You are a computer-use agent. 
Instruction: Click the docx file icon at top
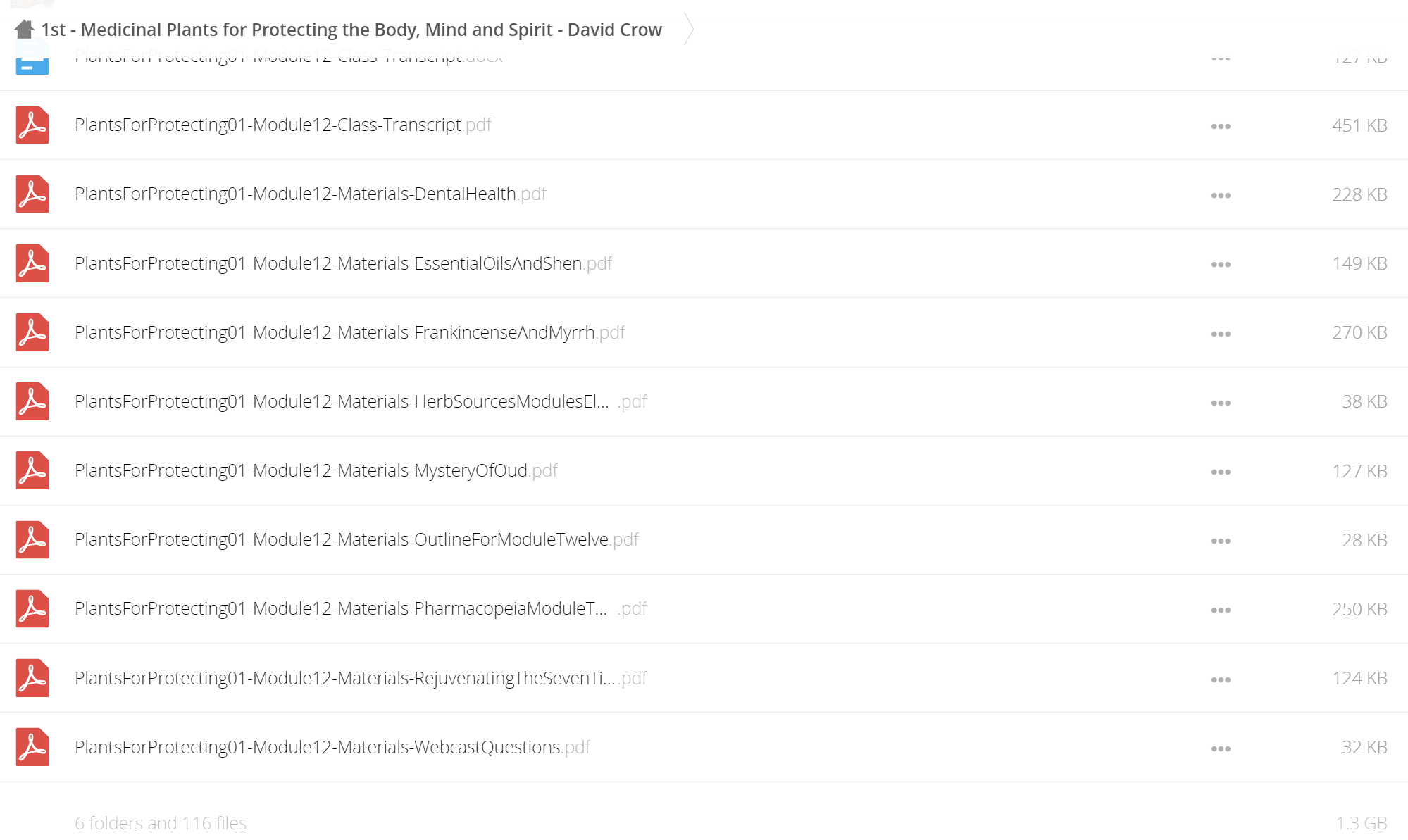(32, 58)
